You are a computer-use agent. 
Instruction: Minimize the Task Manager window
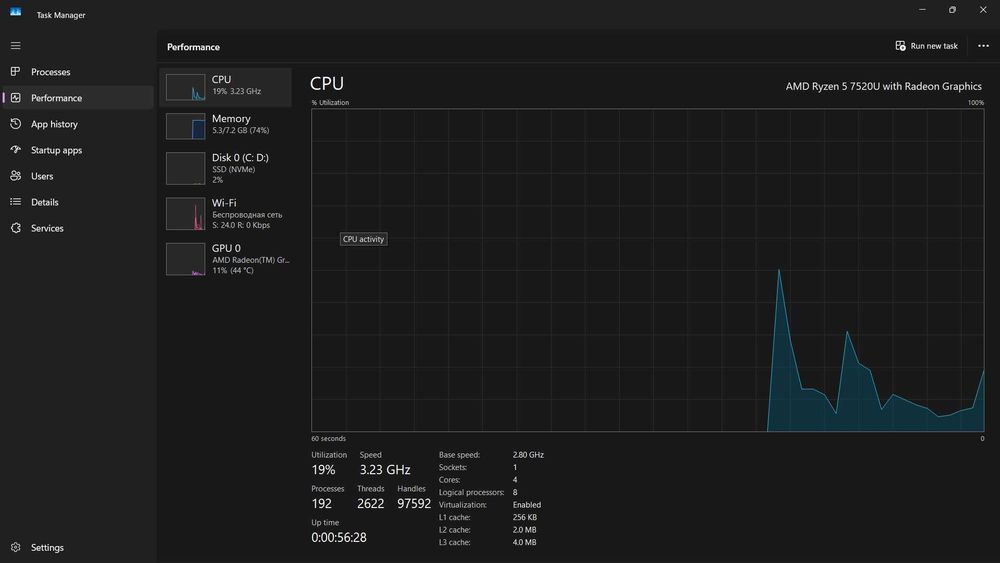[922, 10]
